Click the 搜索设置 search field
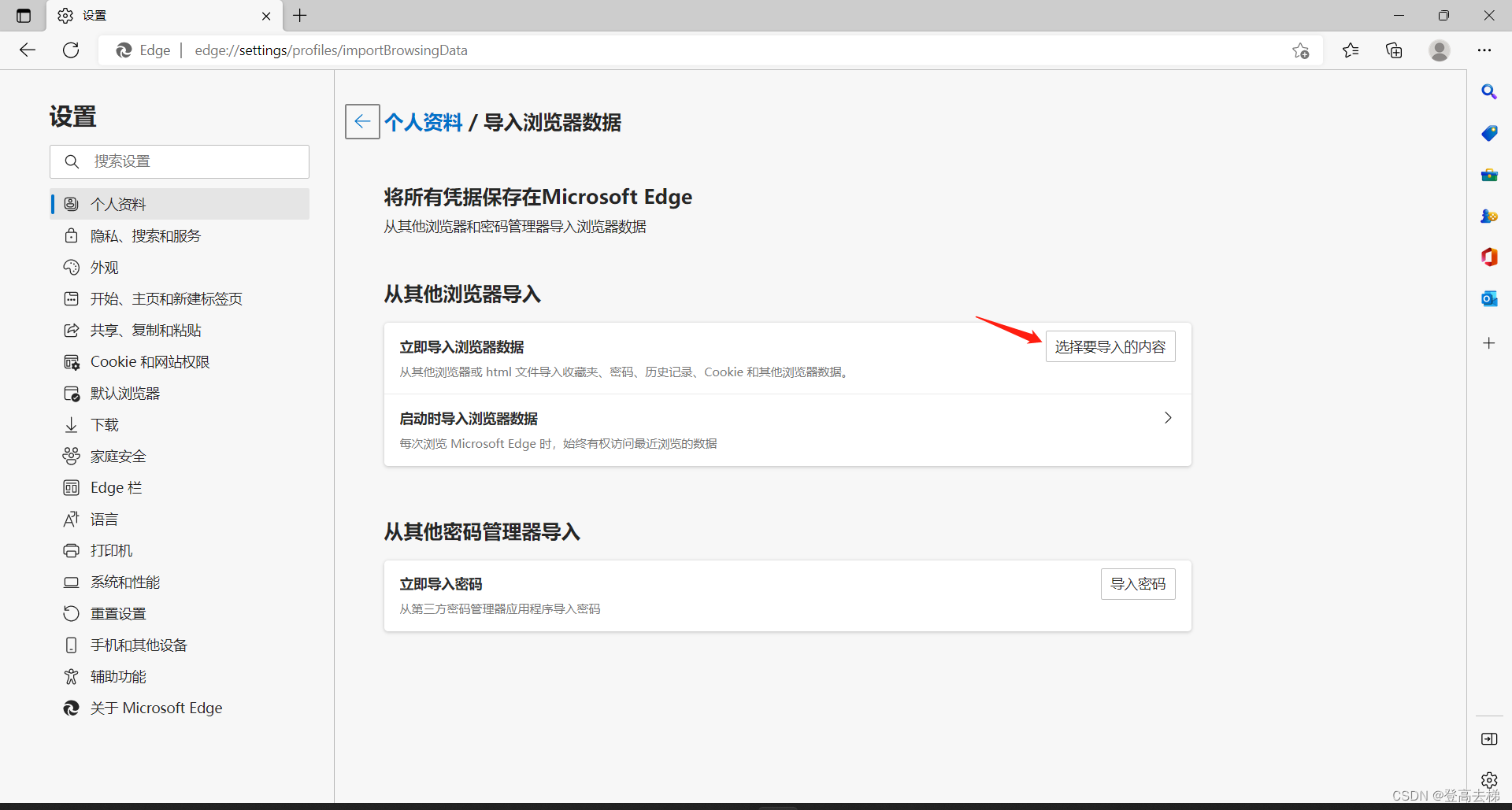The image size is (1512, 810). click(x=180, y=161)
